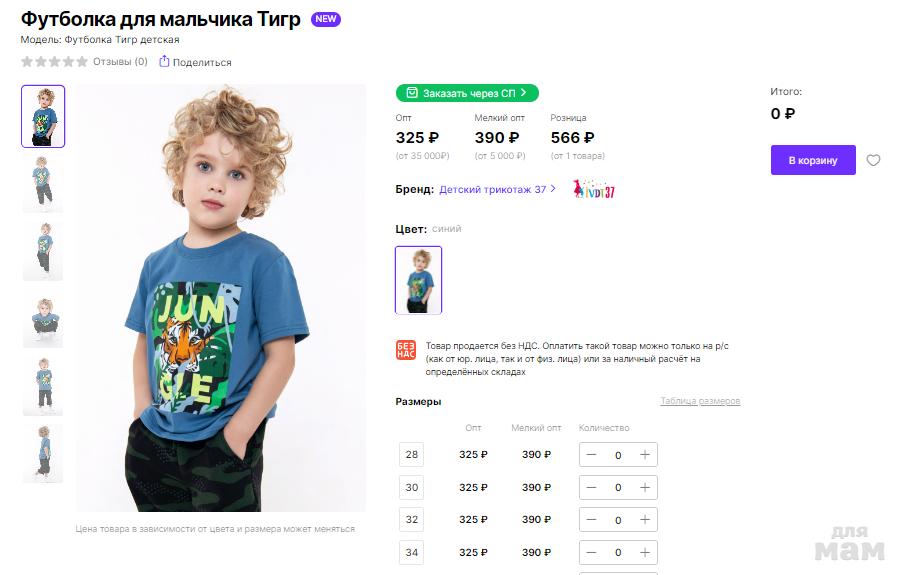The image size is (900, 575).
Task: Click the star rating icons
Action: (54, 62)
